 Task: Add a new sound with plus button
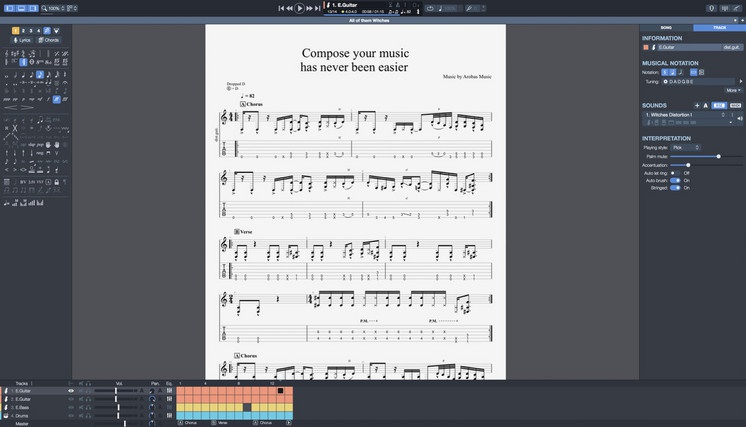697,106
